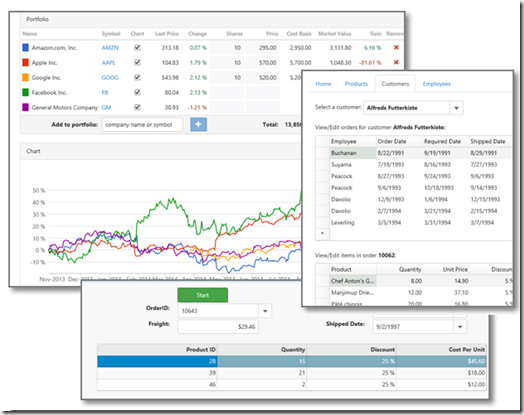Remove Amazon.com row with red X
Image resolution: width=524 pixels, height=415 pixels.
pyautogui.click(x=396, y=47)
